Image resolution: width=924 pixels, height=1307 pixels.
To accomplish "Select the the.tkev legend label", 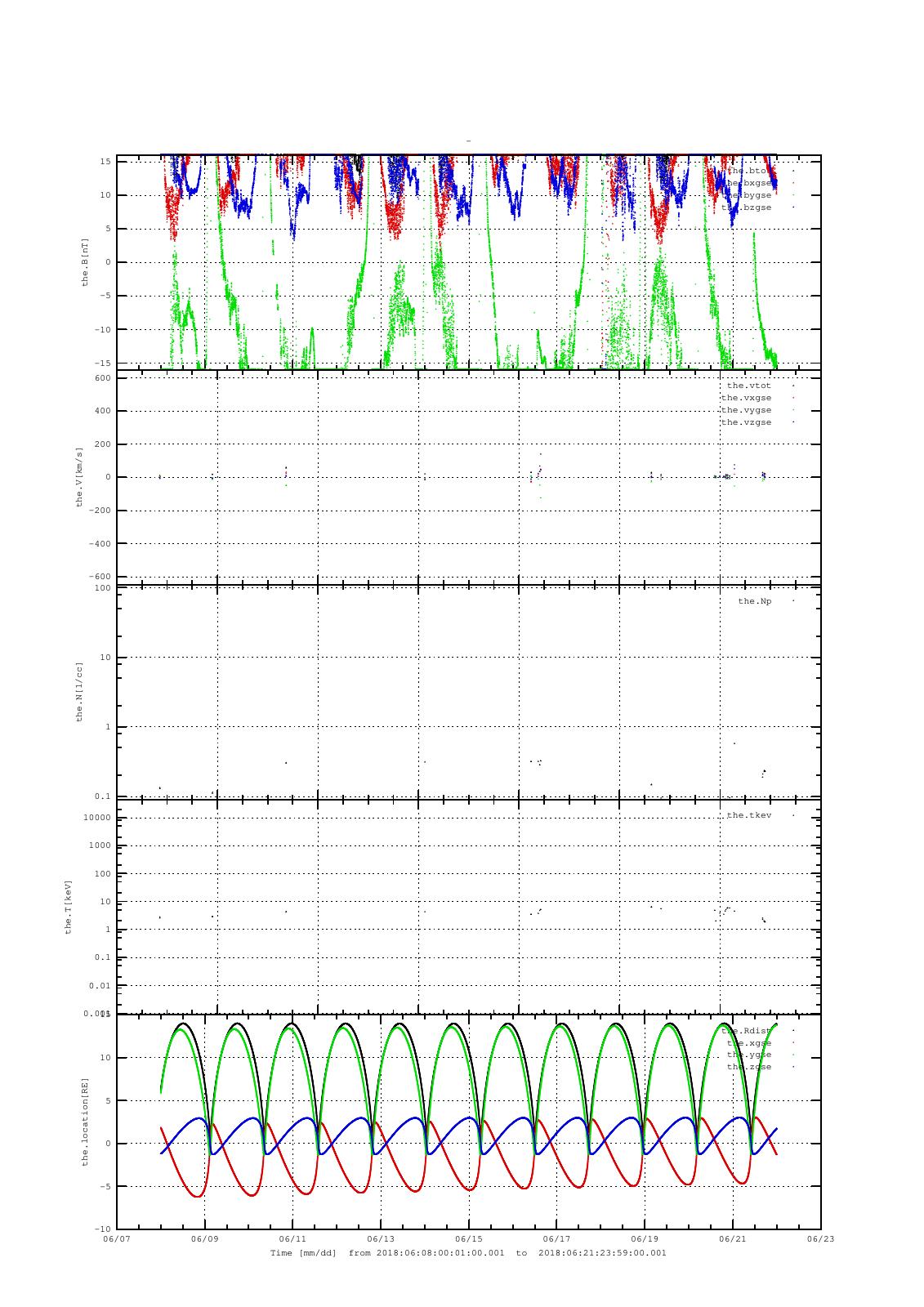I will click(748, 815).
